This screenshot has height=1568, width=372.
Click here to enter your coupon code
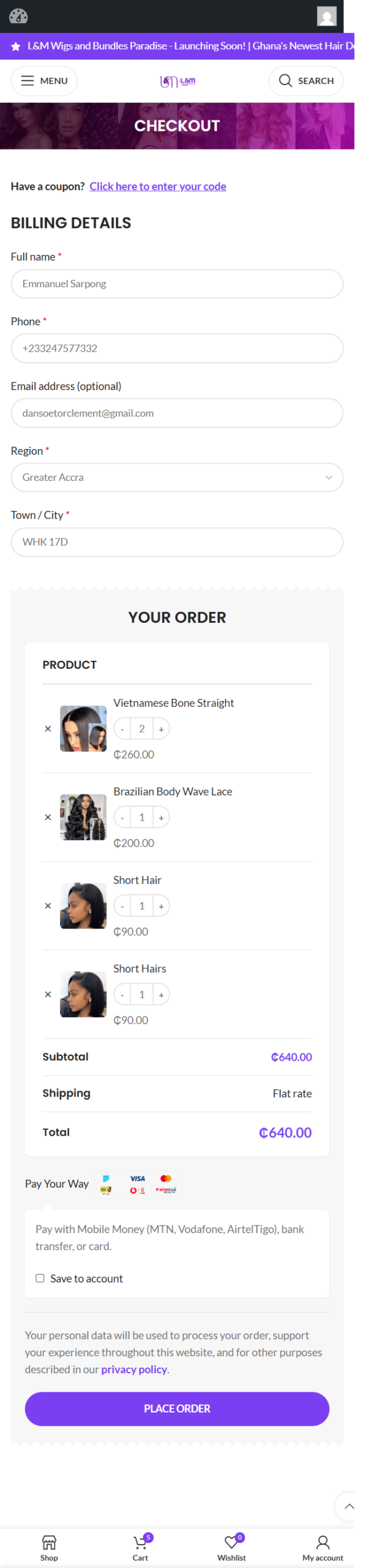pos(158,186)
